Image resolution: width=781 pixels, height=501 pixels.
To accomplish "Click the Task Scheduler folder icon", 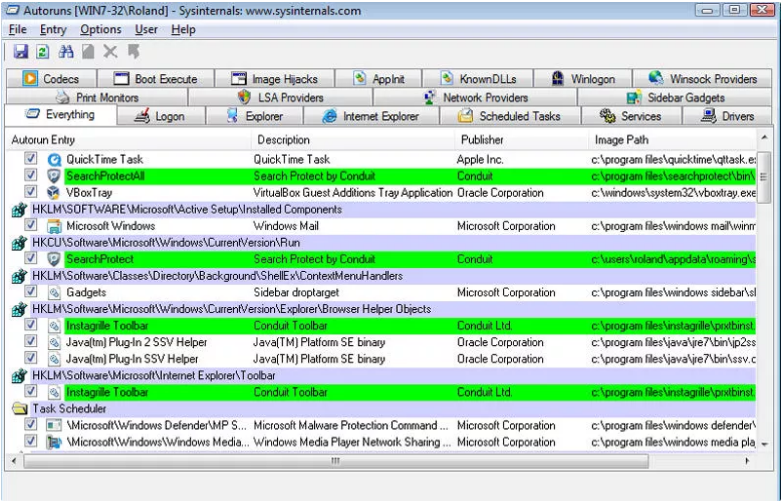I will (19, 409).
